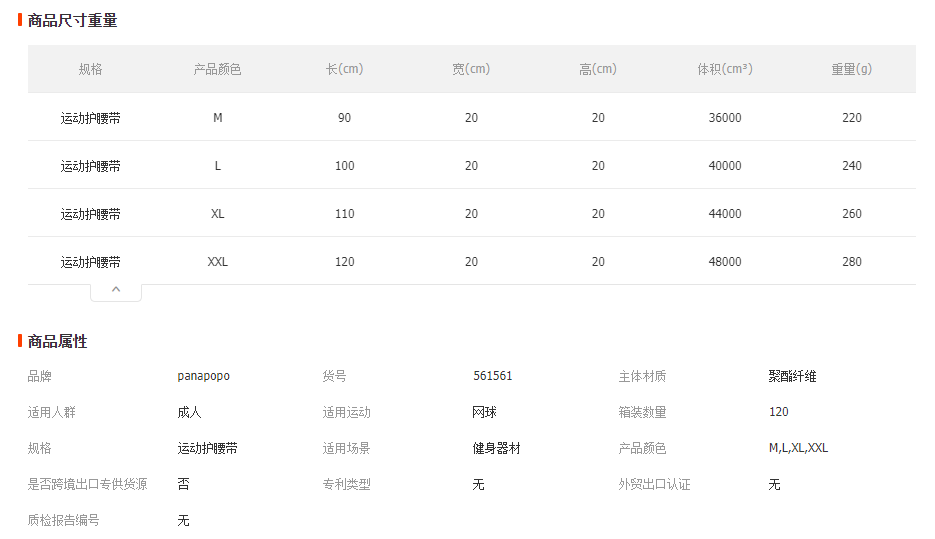Click the 重量(g) column header

point(852,69)
